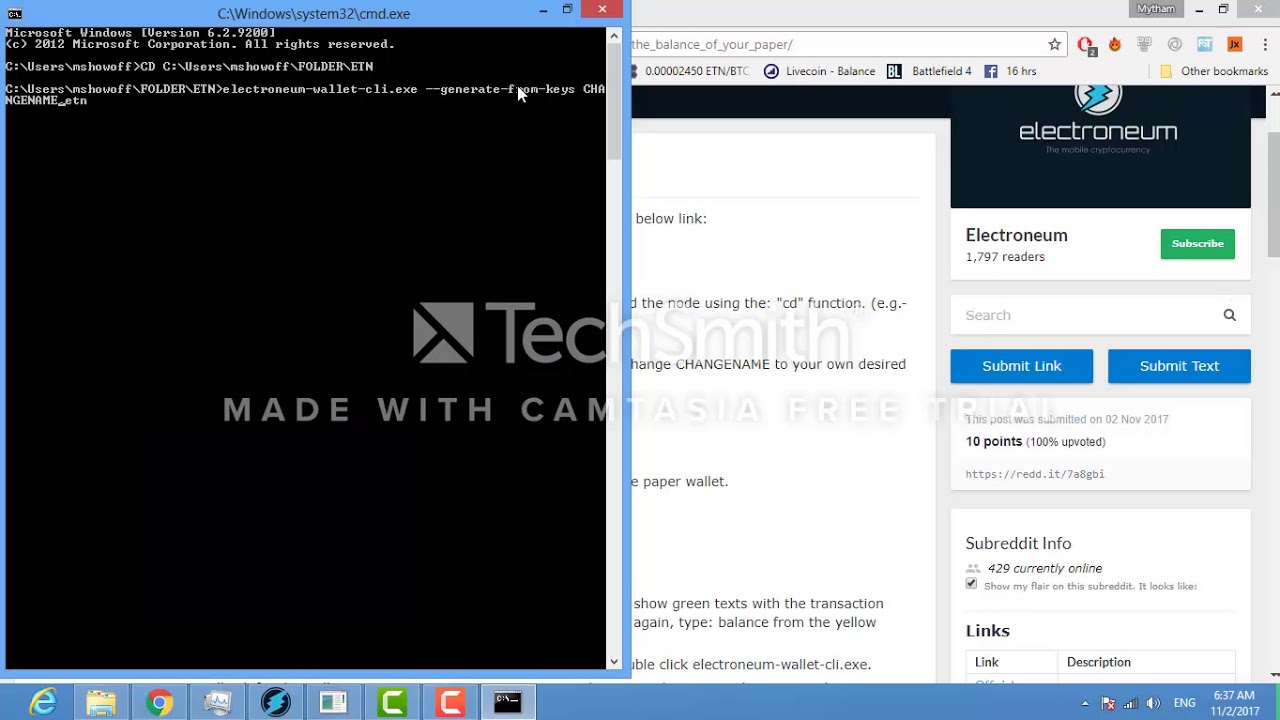Open the cmd.exe title bar system icon

[14, 13]
